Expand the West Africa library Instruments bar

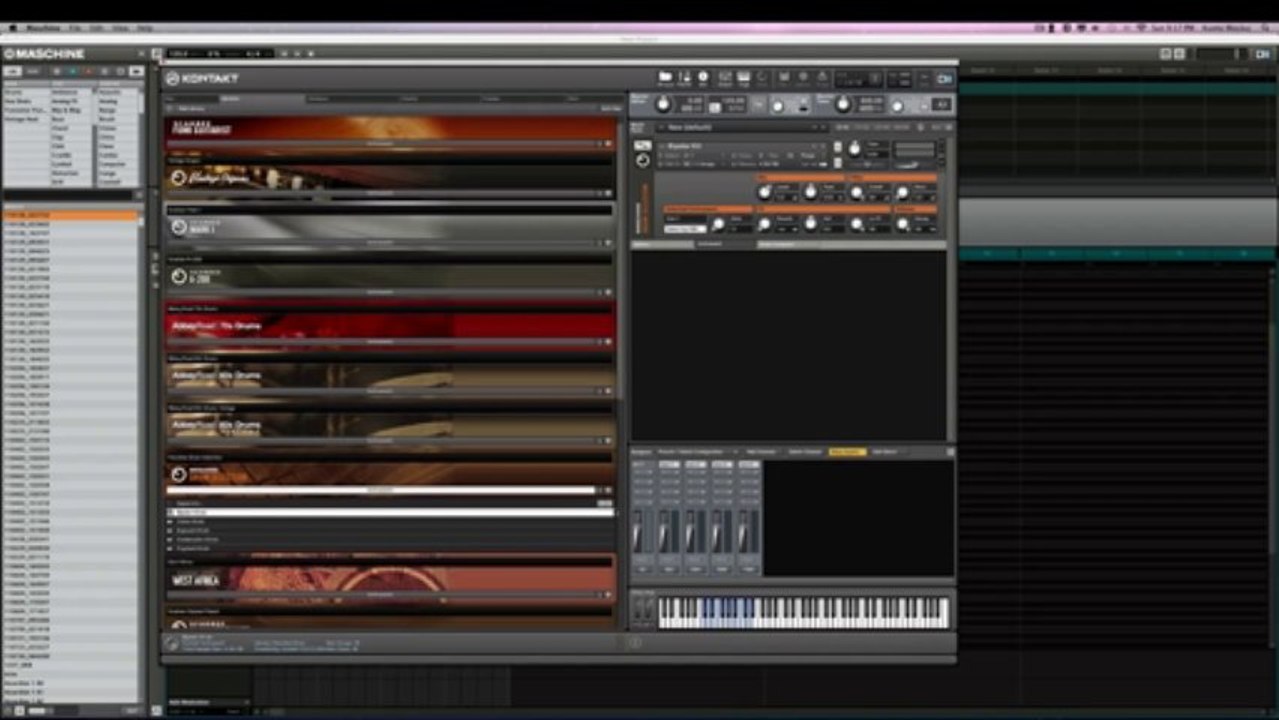380,594
